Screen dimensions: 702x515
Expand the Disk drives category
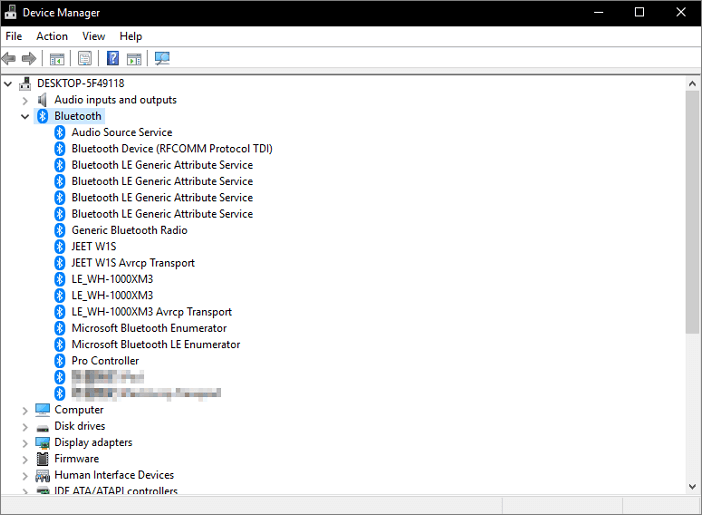25,426
